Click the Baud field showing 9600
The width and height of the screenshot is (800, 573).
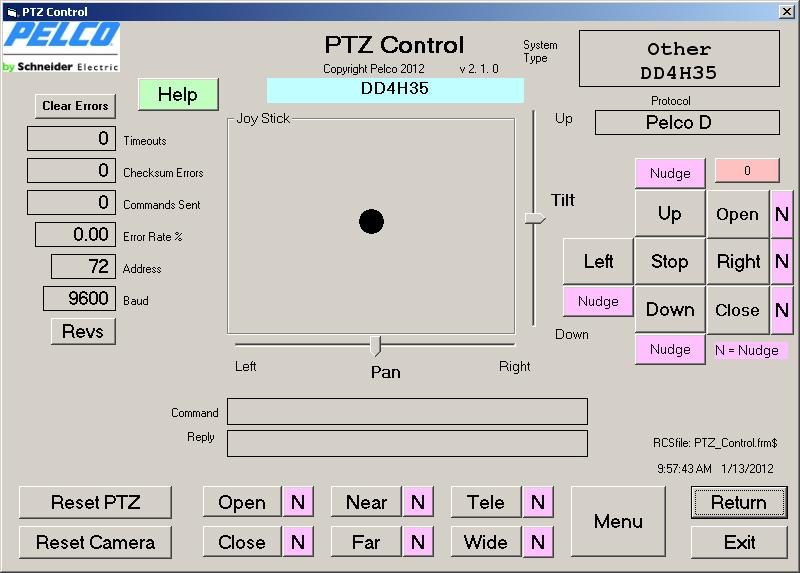coord(79,298)
